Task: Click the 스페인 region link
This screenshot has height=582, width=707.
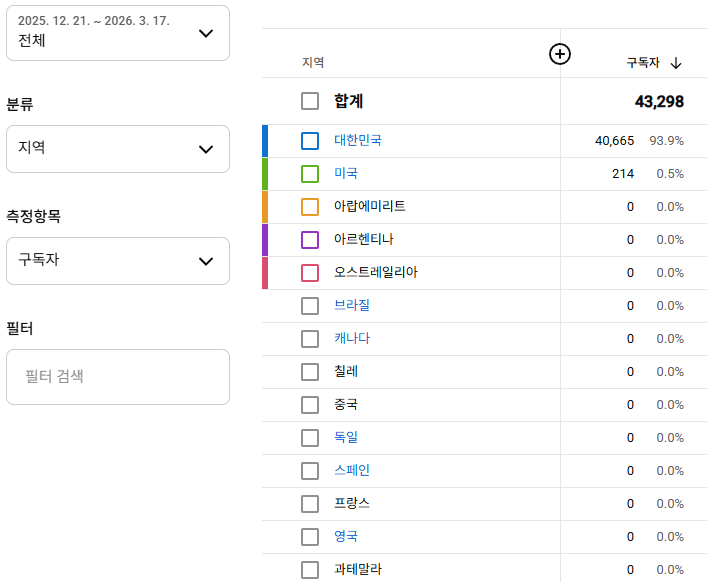Action: coord(352,471)
